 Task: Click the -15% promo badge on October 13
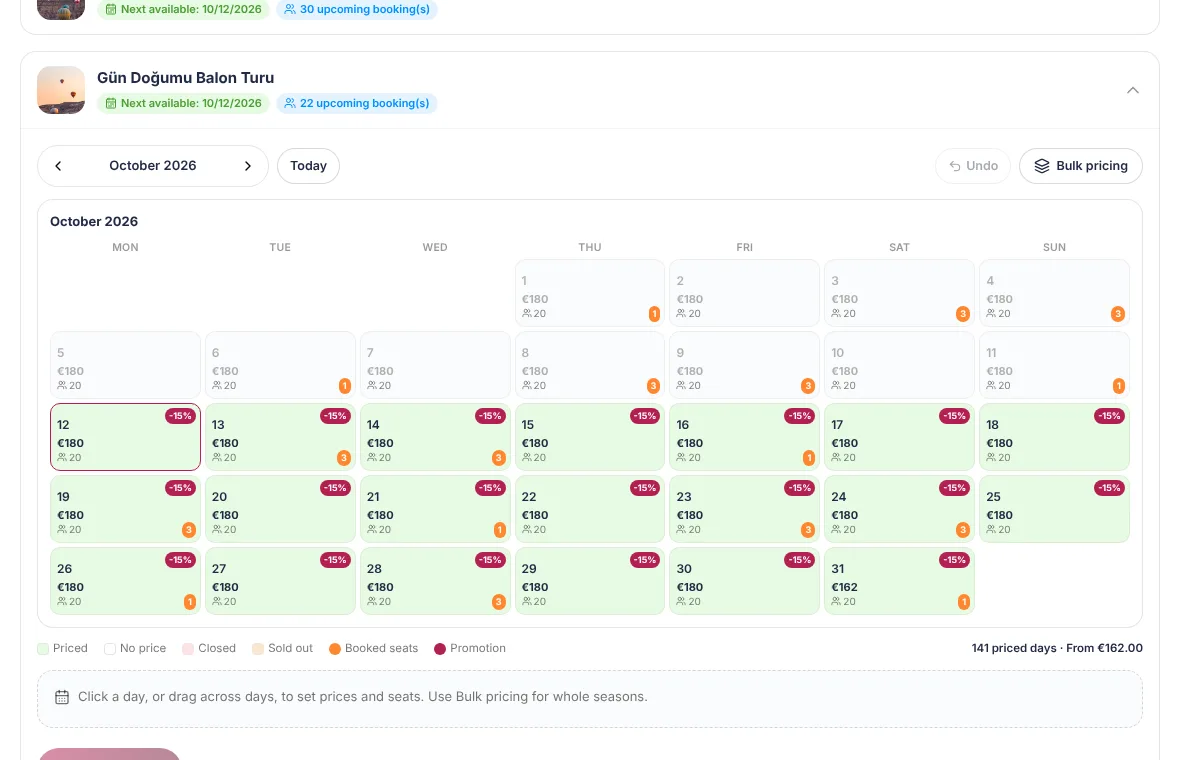pos(336,416)
